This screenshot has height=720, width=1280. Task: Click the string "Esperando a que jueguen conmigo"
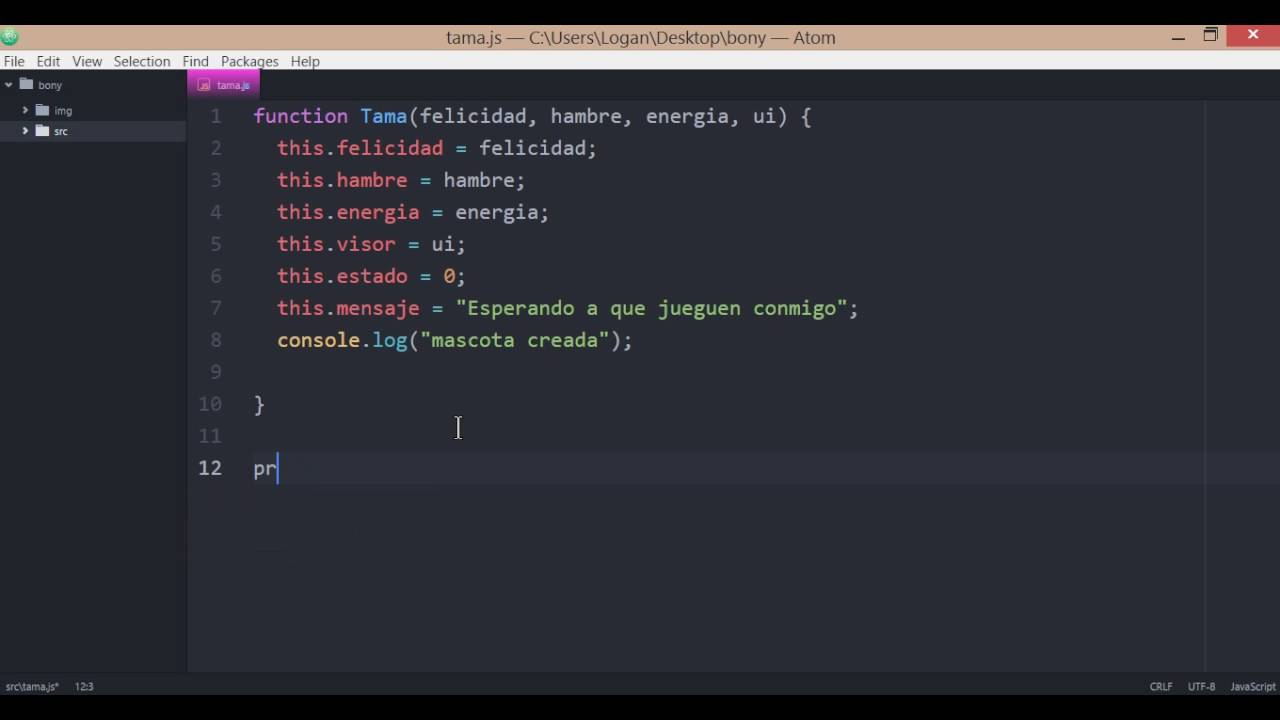[651, 308]
